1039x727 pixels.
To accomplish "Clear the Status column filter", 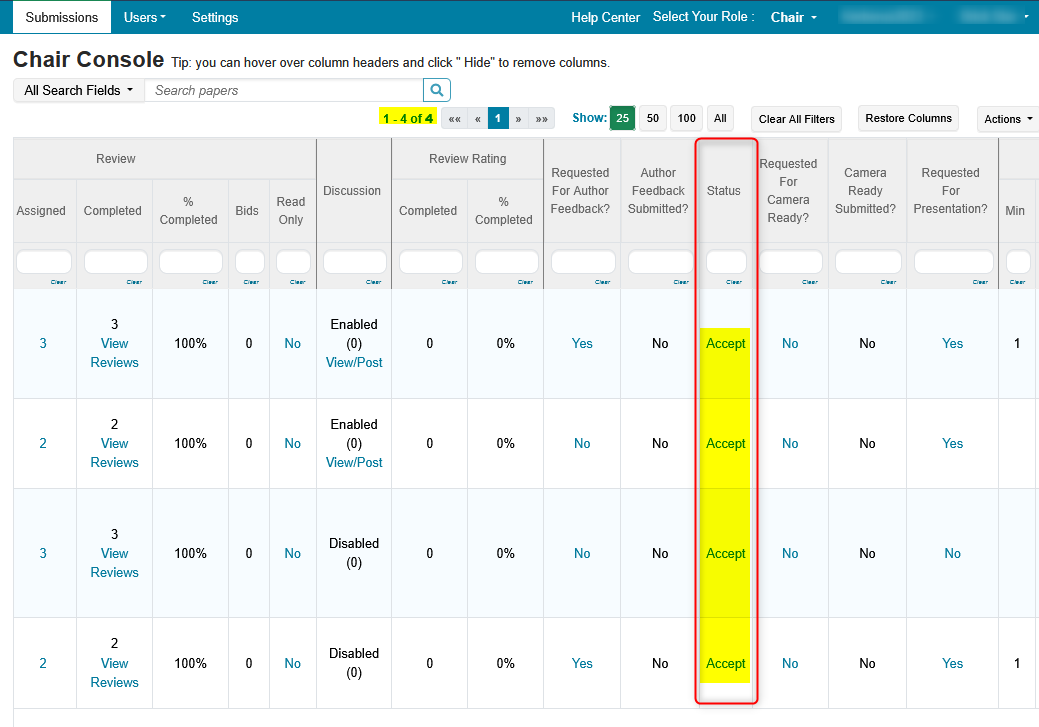I will 734,282.
